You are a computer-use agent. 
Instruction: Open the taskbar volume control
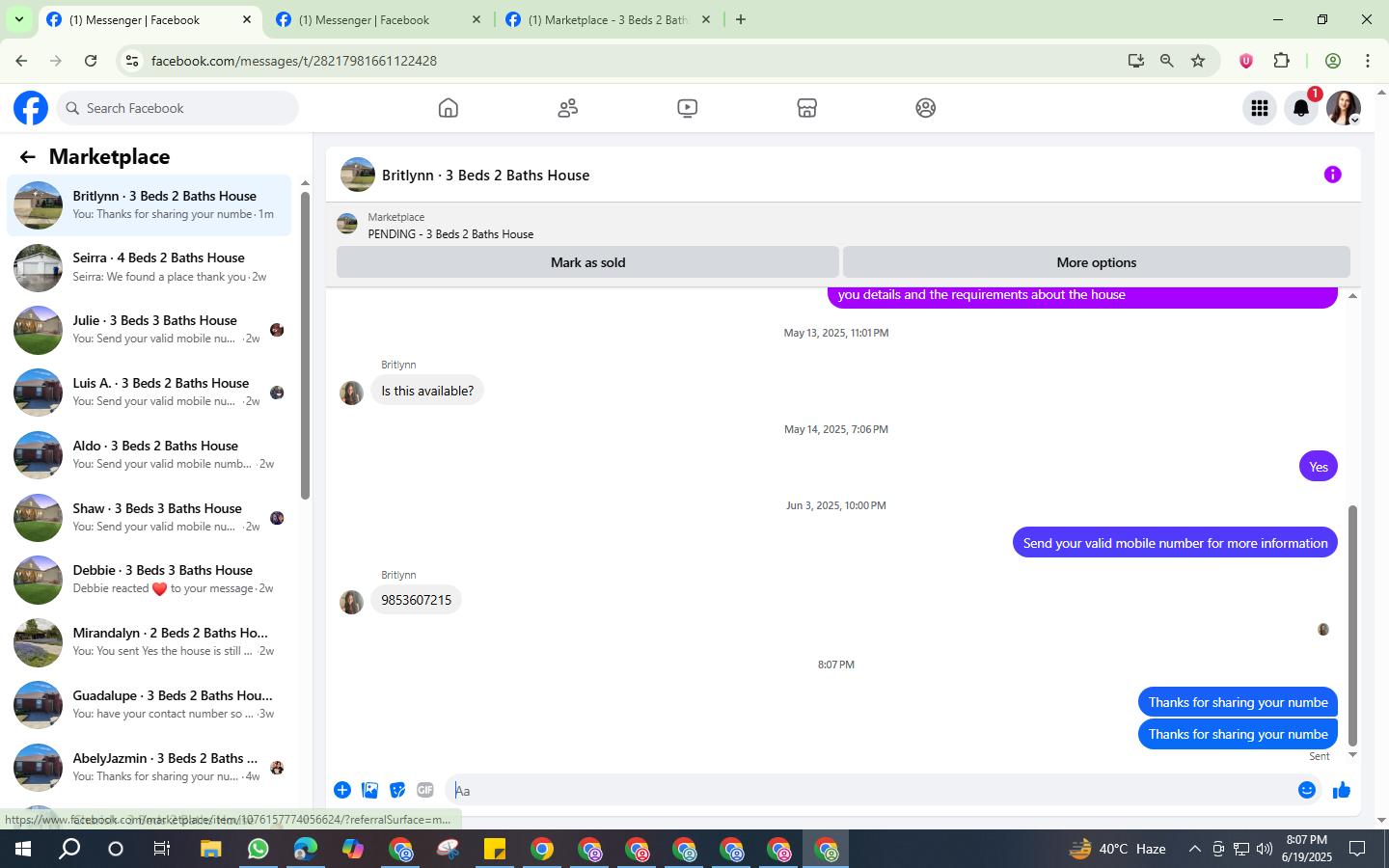[x=1265, y=849]
